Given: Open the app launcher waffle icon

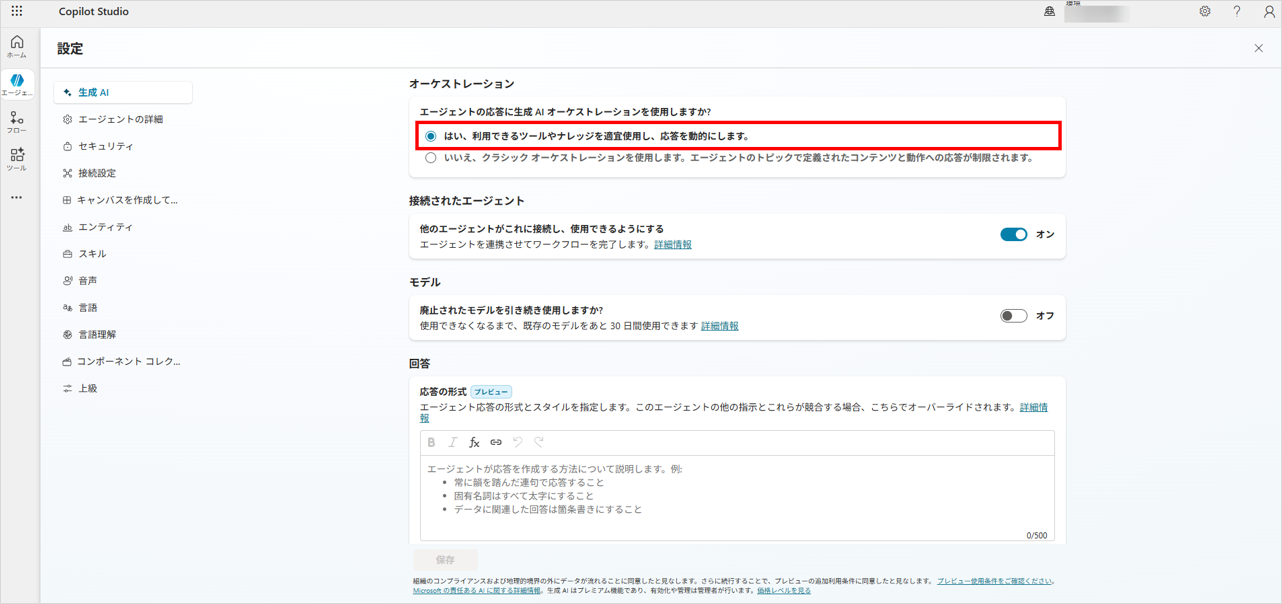Looking at the screenshot, I should (x=17, y=12).
